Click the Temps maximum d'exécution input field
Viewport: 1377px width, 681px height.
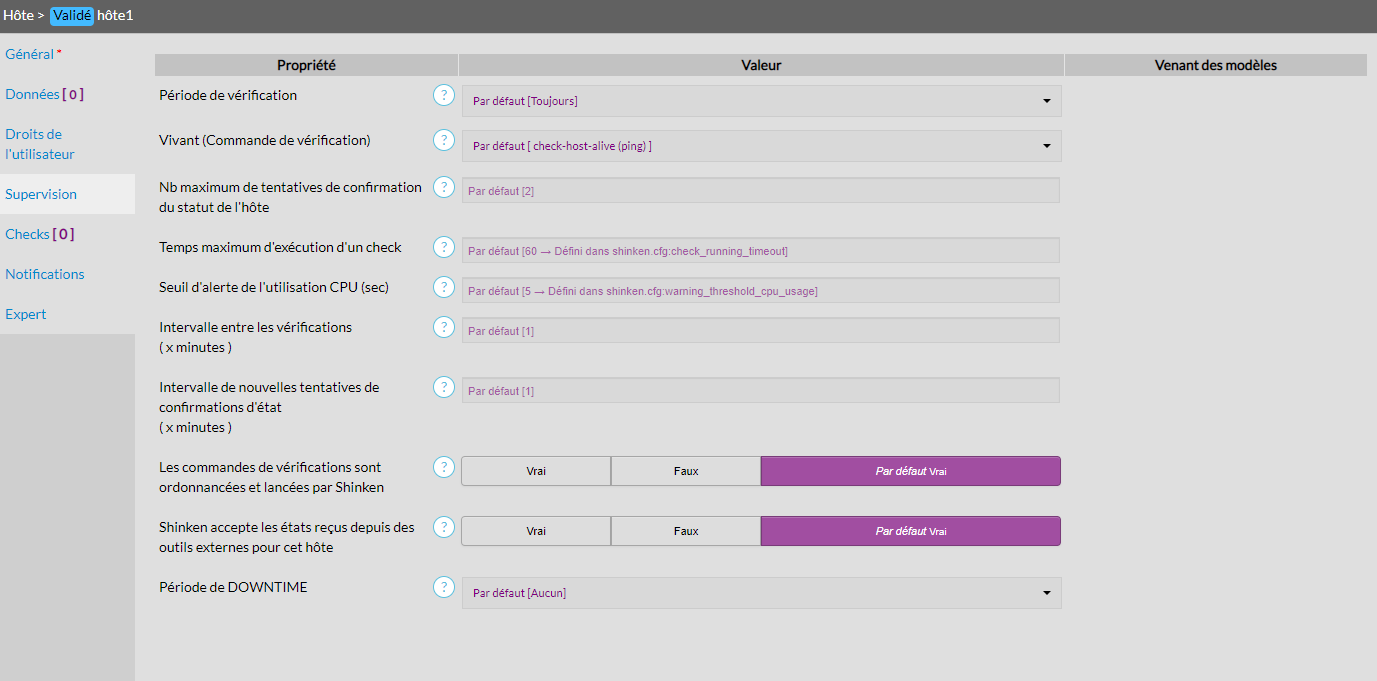click(x=760, y=251)
